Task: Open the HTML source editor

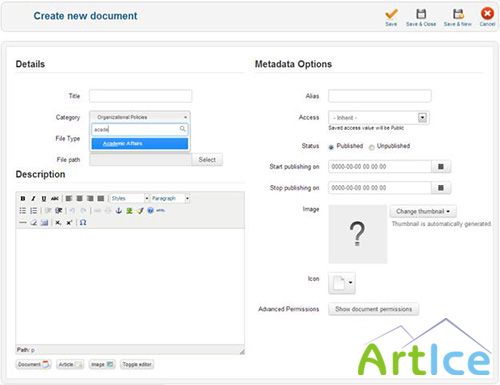Action: [x=161, y=211]
